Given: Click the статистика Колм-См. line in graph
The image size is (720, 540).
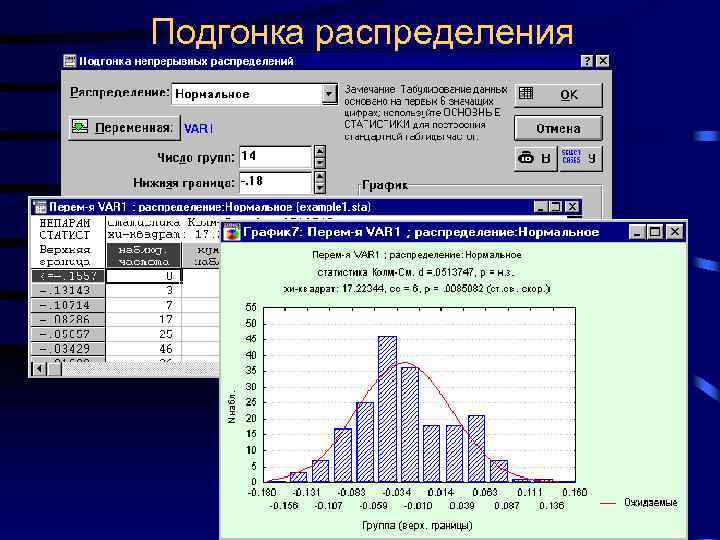Looking at the screenshot, I should point(416,272).
